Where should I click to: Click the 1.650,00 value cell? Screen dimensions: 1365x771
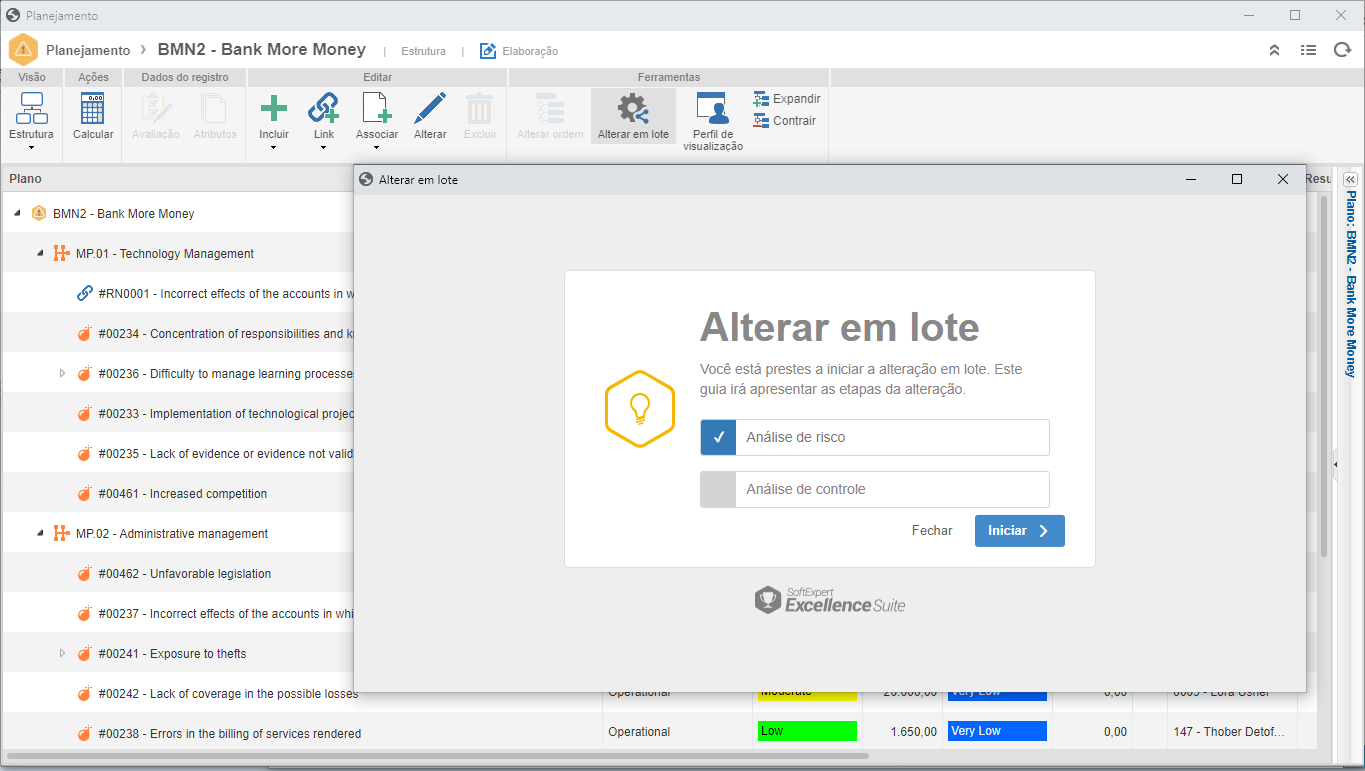(914, 732)
